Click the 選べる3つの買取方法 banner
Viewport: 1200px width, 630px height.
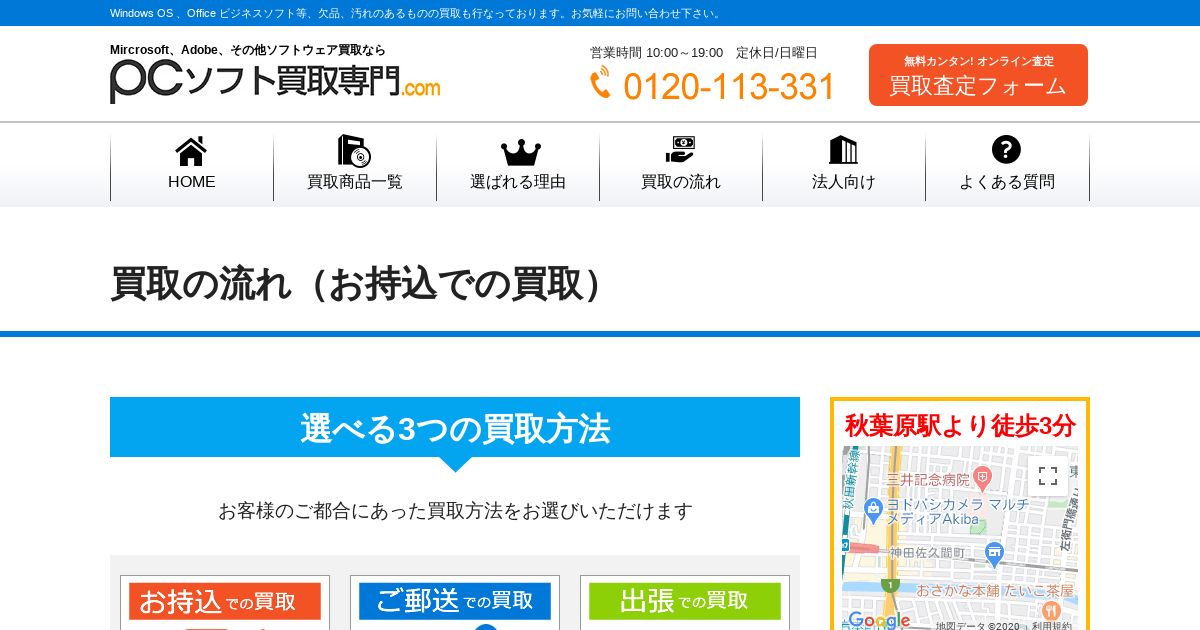click(455, 427)
